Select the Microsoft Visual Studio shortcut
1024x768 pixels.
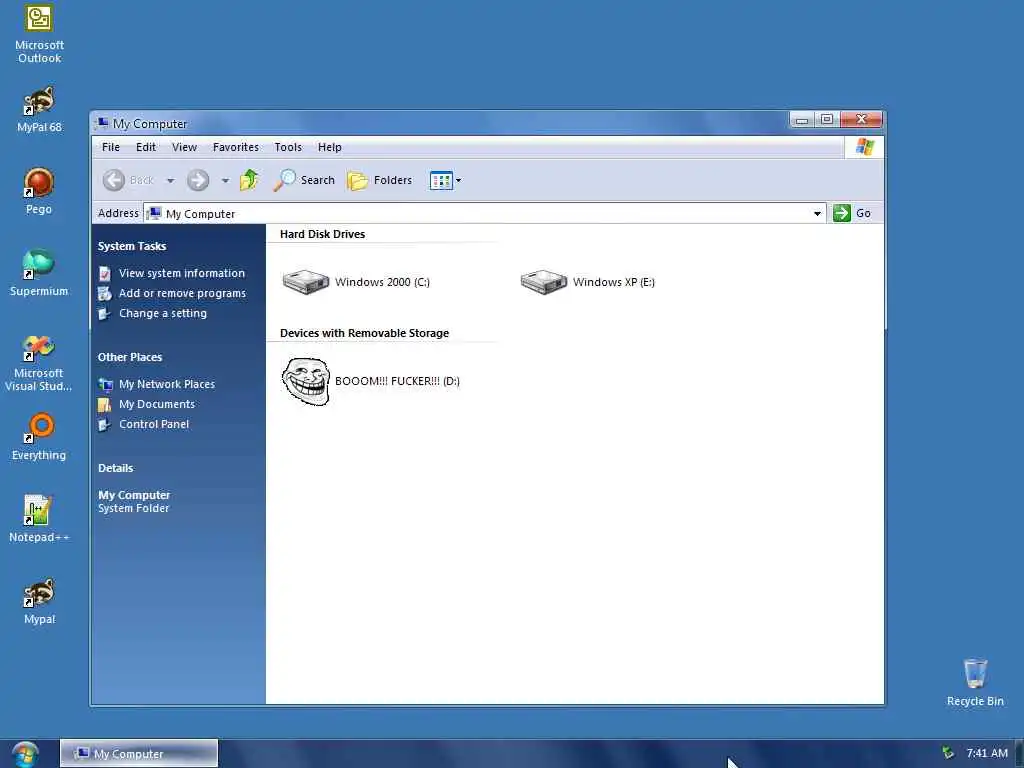click(x=39, y=362)
